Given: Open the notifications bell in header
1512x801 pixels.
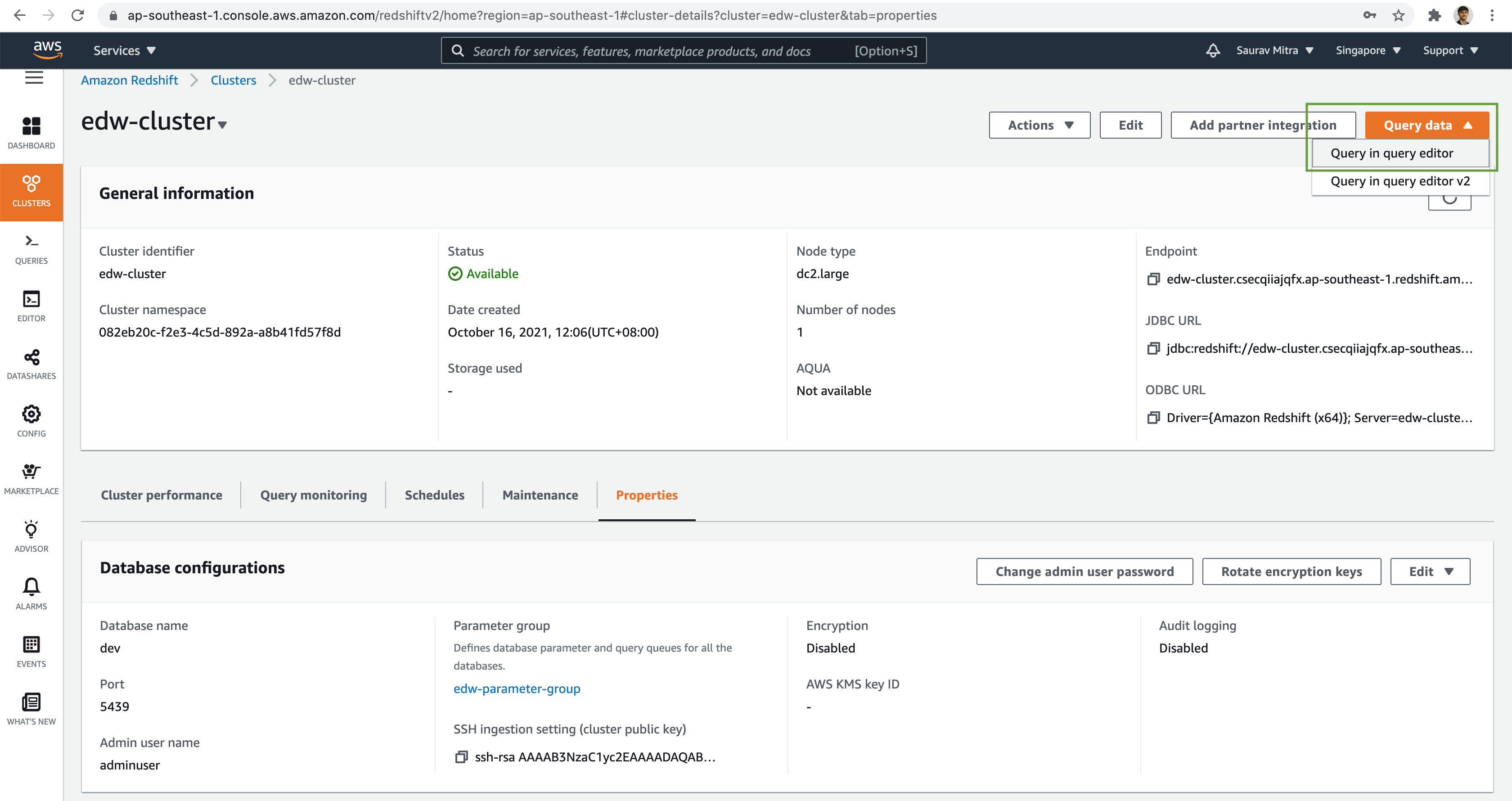Looking at the screenshot, I should (1213, 50).
